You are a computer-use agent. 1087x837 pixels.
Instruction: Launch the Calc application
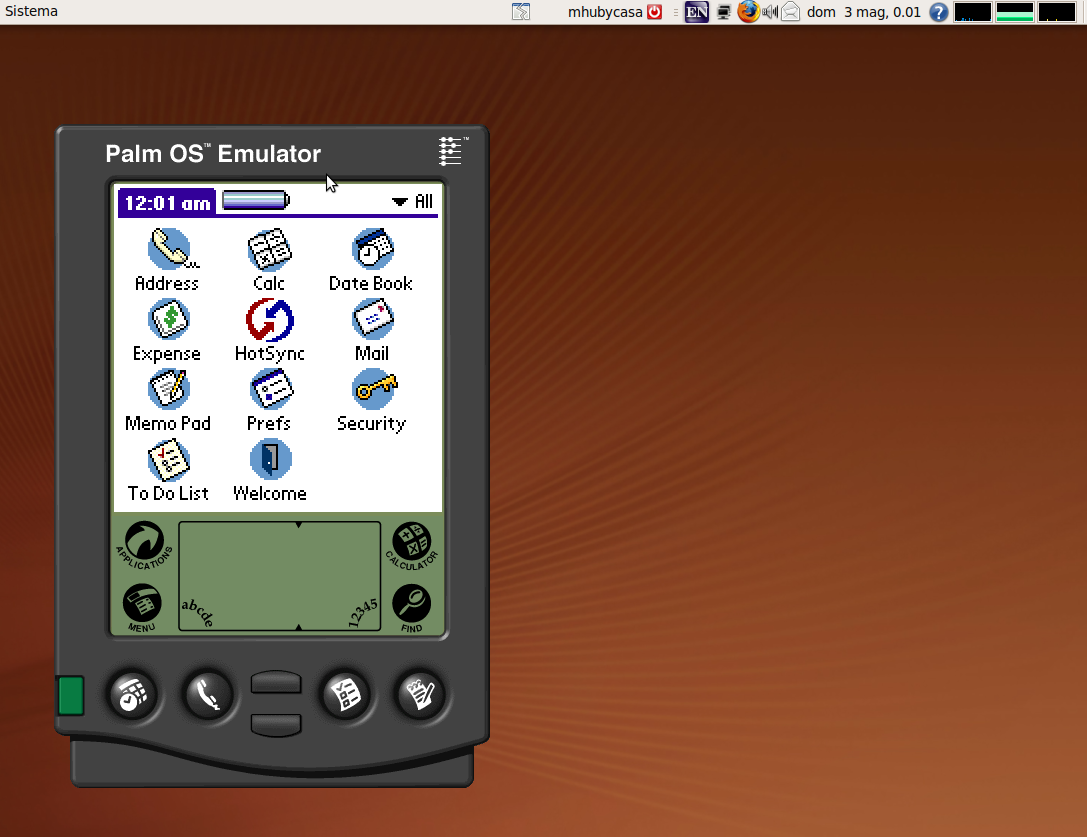point(269,259)
